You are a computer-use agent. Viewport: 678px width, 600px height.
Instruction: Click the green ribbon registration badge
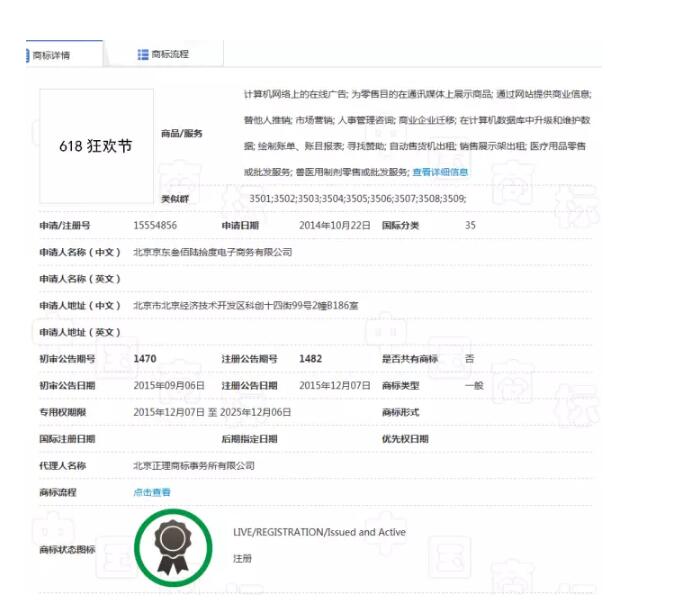click(173, 546)
